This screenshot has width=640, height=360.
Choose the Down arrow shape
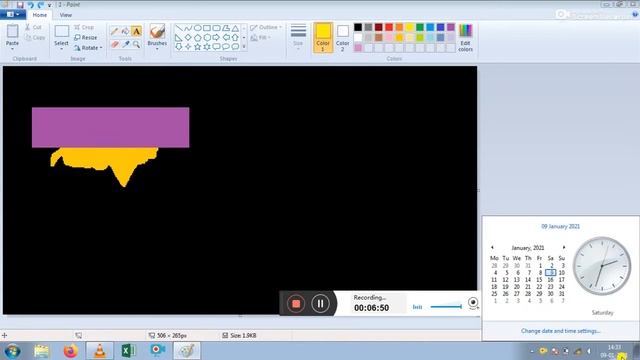[x=179, y=47]
